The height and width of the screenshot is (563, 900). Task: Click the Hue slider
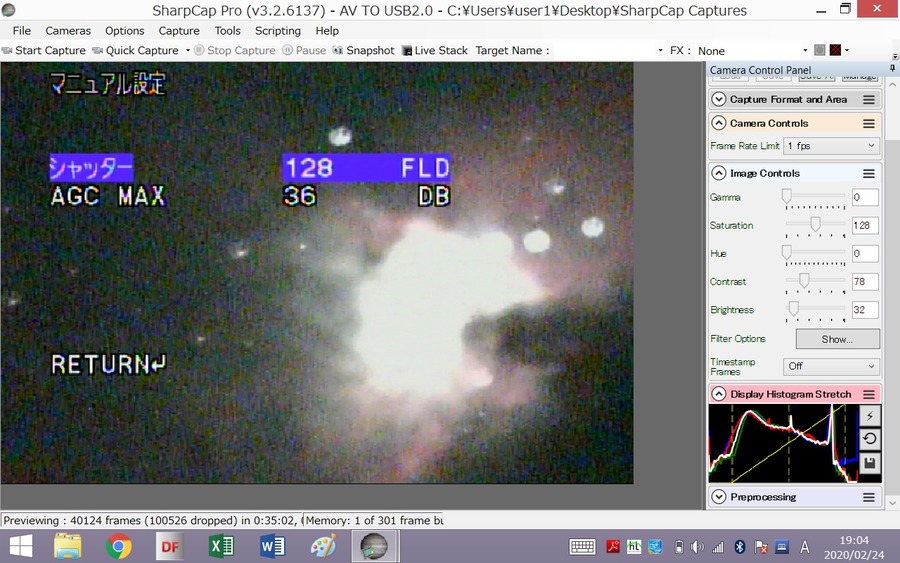click(x=815, y=253)
